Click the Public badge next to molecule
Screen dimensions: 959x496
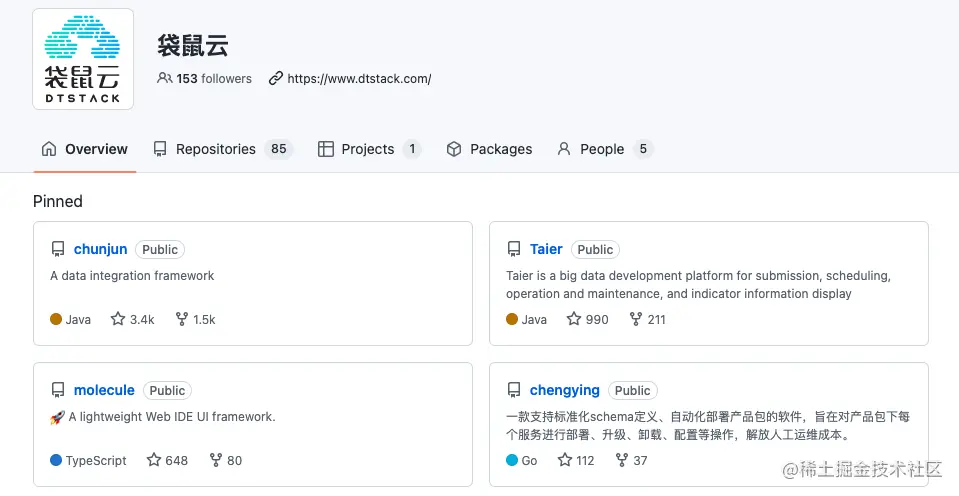(x=167, y=390)
